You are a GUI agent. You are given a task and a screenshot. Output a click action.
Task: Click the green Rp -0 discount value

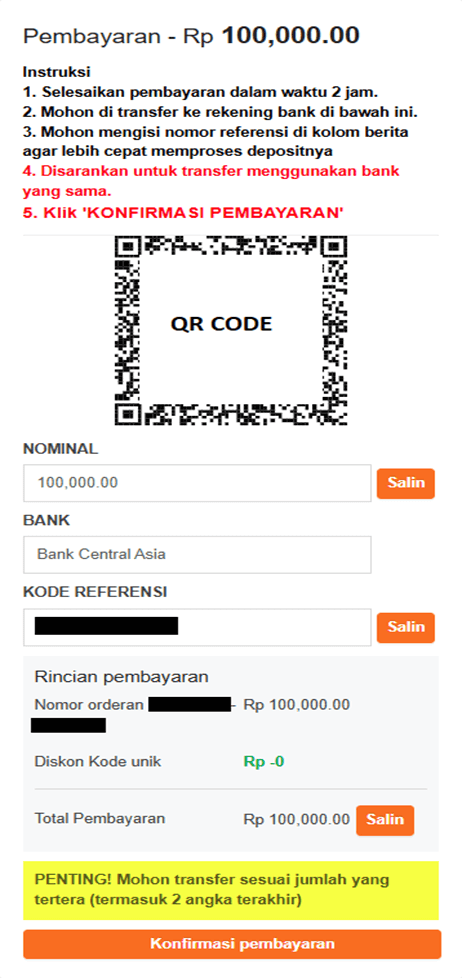pyautogui.click(x=264, y=762)
